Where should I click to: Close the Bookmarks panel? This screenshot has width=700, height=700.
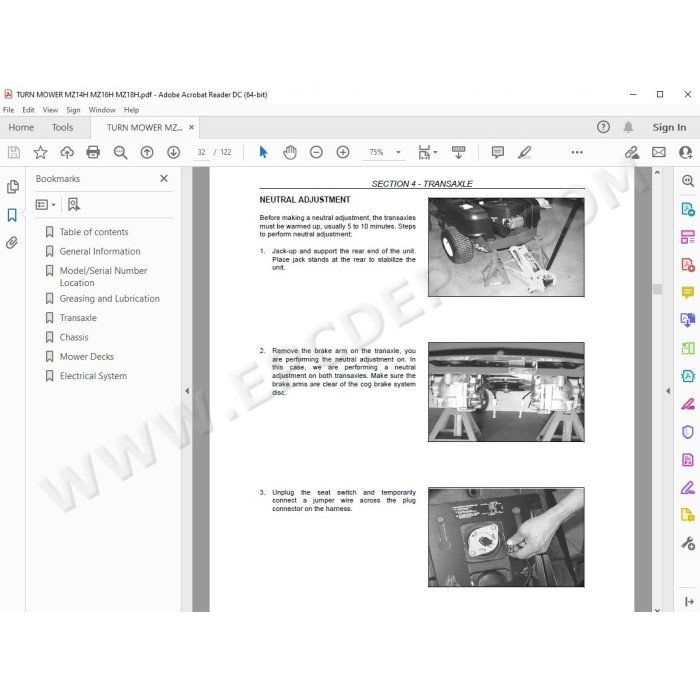click(x=164, y=179)
